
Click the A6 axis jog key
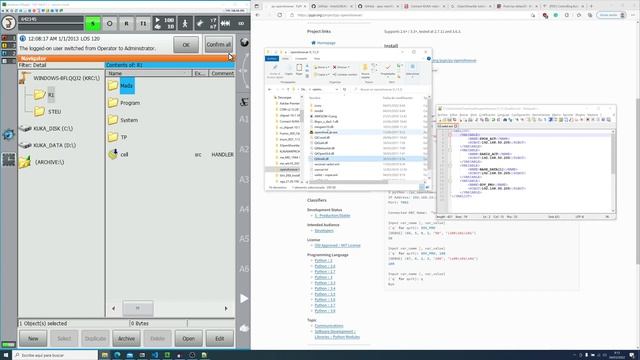244,269
